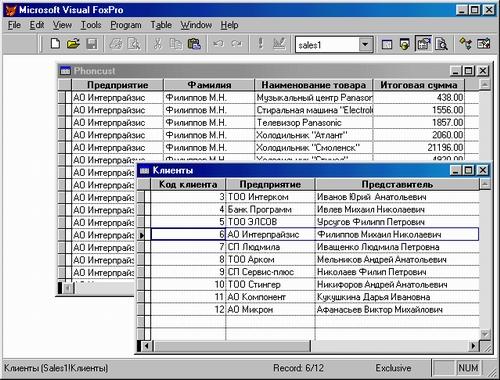Screen dimensions: 500x380
Task: Select the 21196.00 total cell
Action: click(419, 148)
